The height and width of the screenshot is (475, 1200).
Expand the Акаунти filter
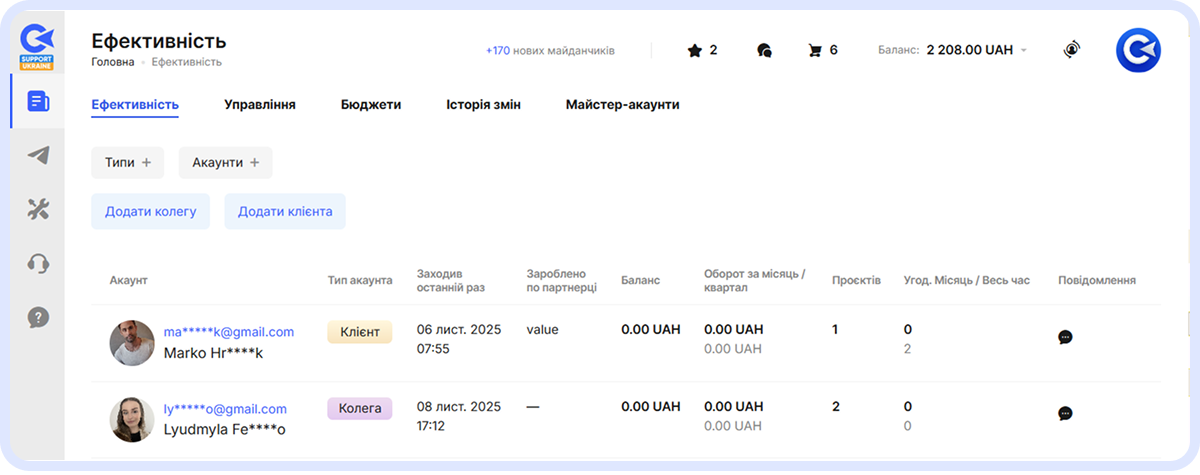225,163
